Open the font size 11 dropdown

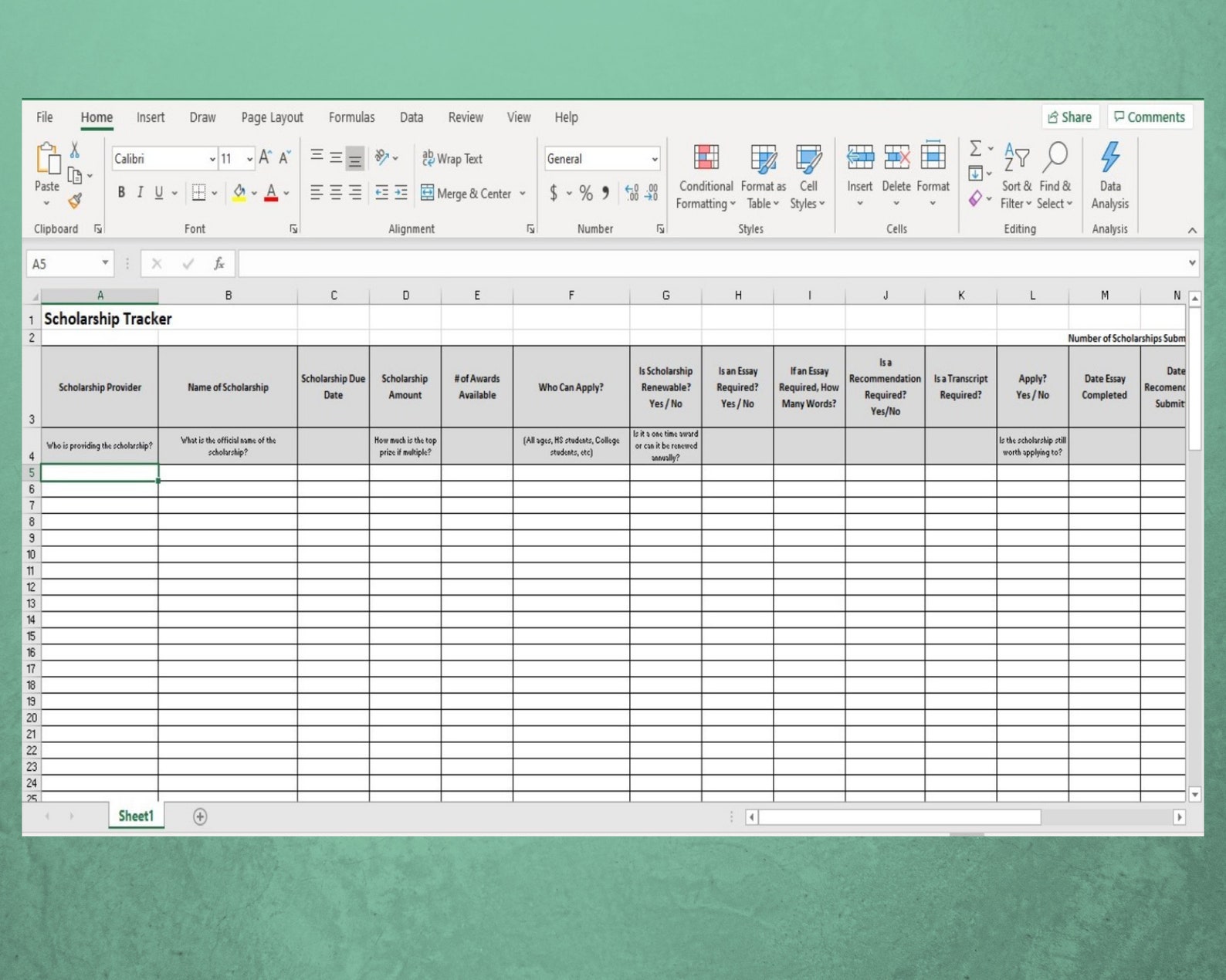tap(249, 159)
